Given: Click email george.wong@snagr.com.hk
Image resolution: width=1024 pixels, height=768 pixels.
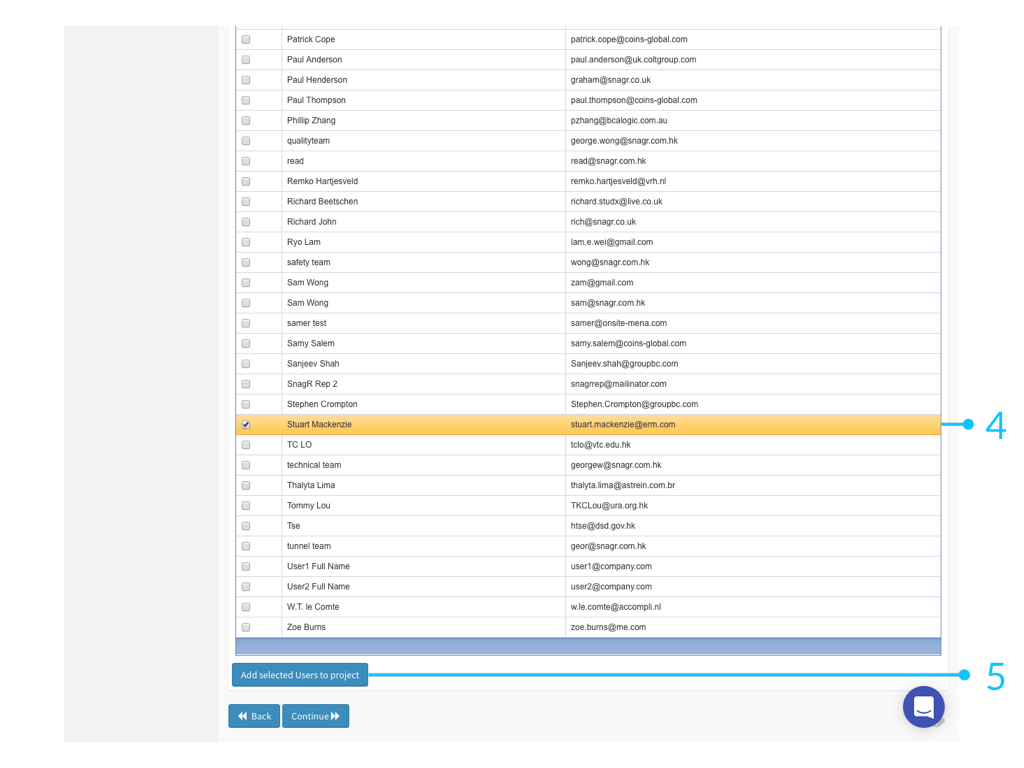Looking at the screenshot, I should 624,140.
